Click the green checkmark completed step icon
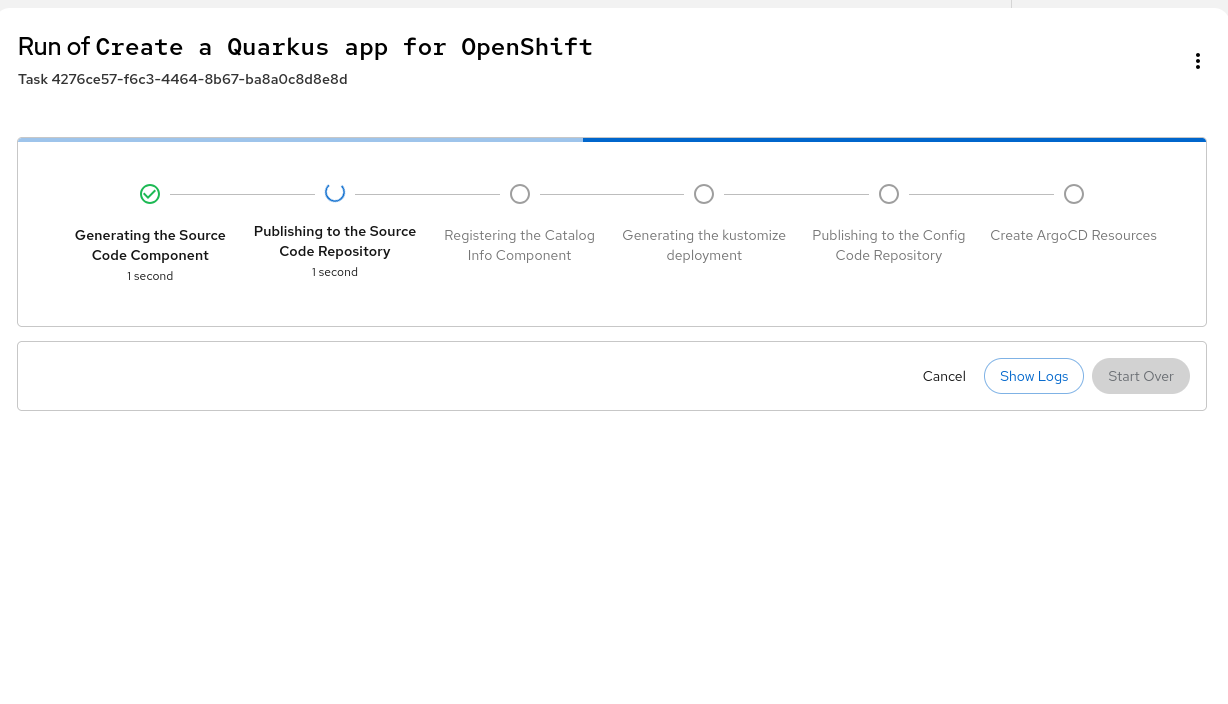Viewport: 1228px width, 704px height. point(150,194)
